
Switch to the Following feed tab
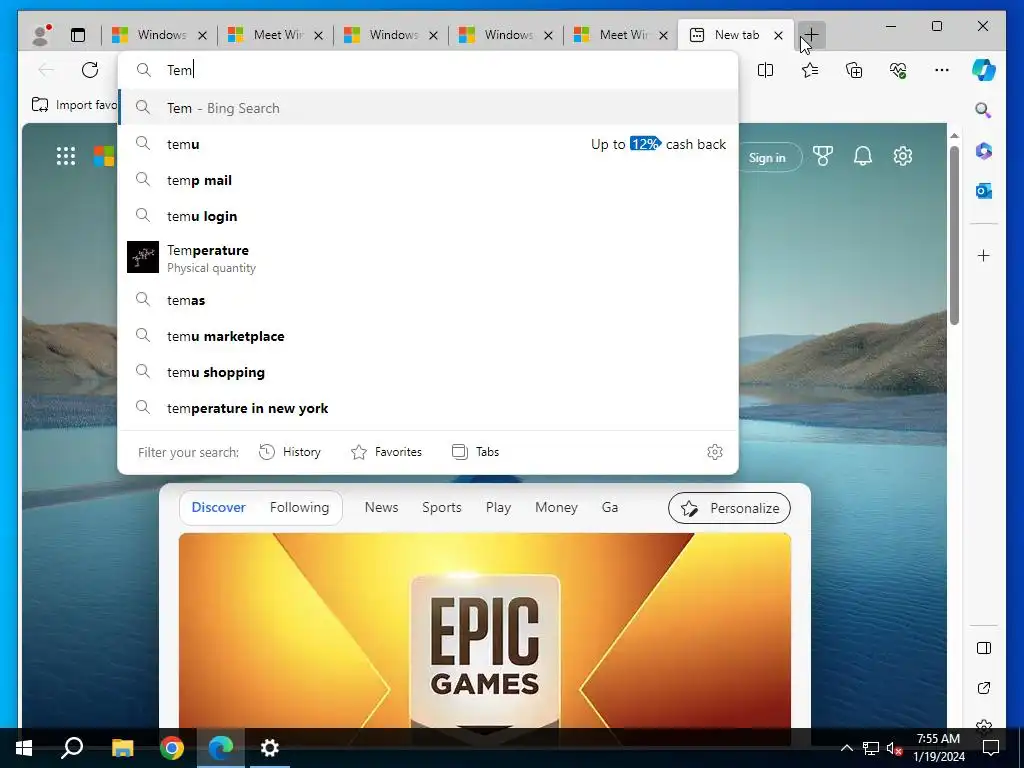click(299, 507)
